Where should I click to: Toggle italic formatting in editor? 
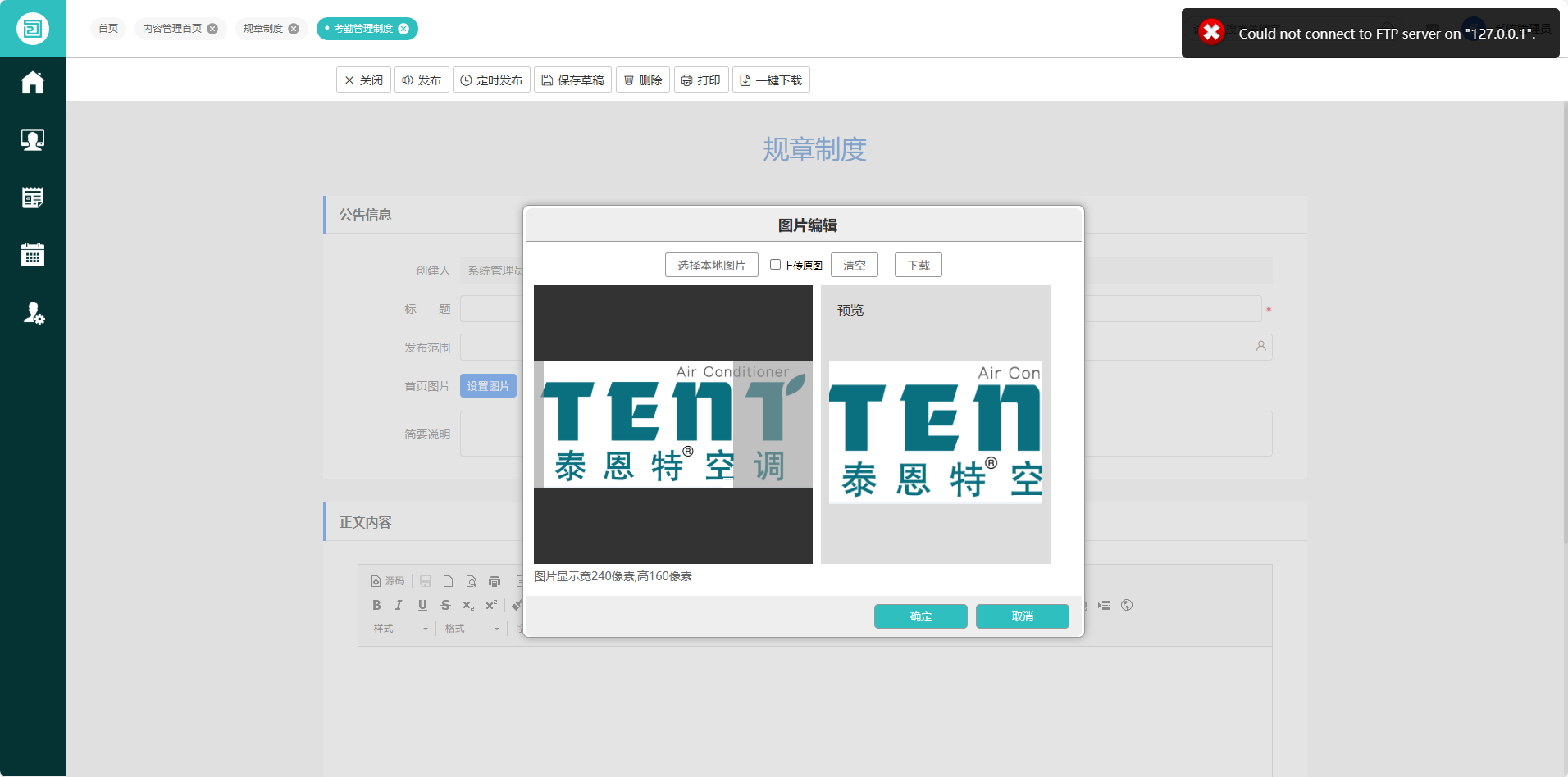(399, 605)
